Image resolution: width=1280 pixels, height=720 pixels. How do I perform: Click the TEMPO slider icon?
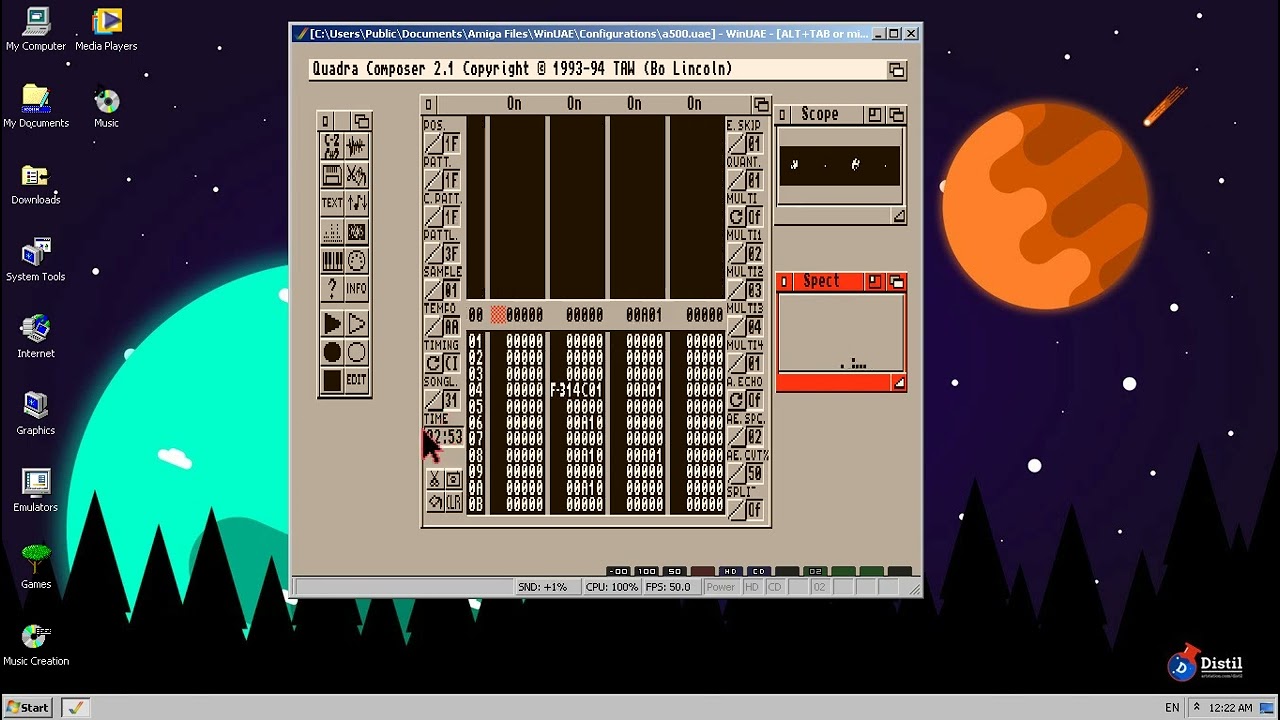click(434, 327)
